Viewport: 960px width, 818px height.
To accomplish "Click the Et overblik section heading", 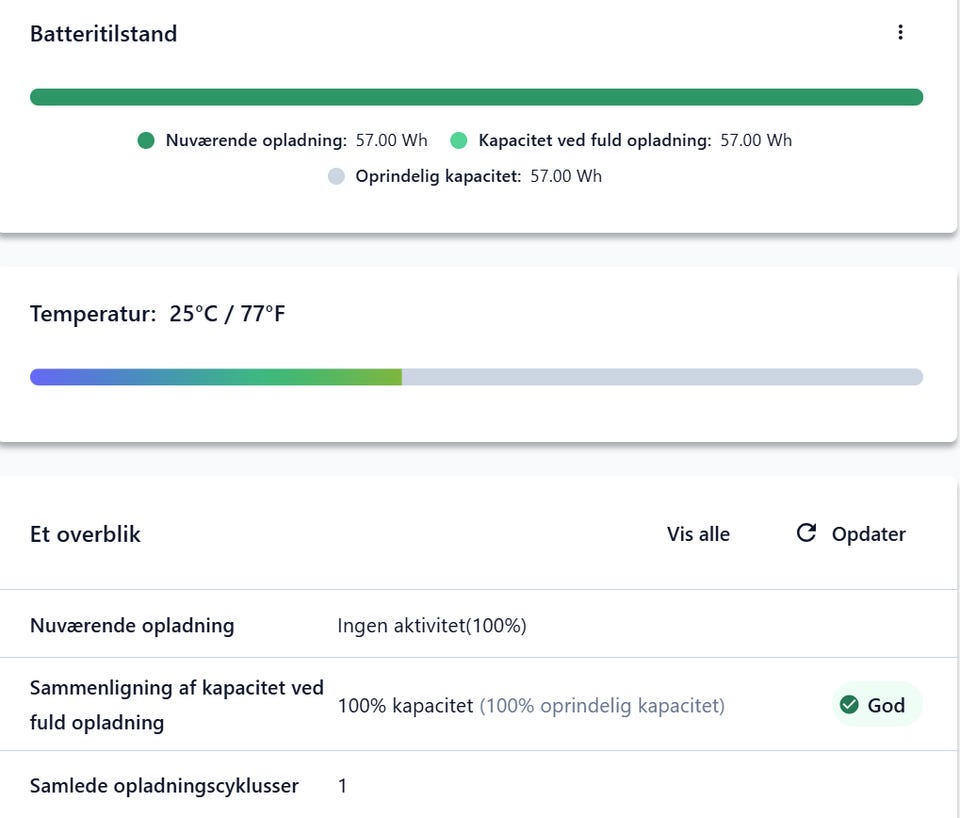I will (x=85, y=534).
